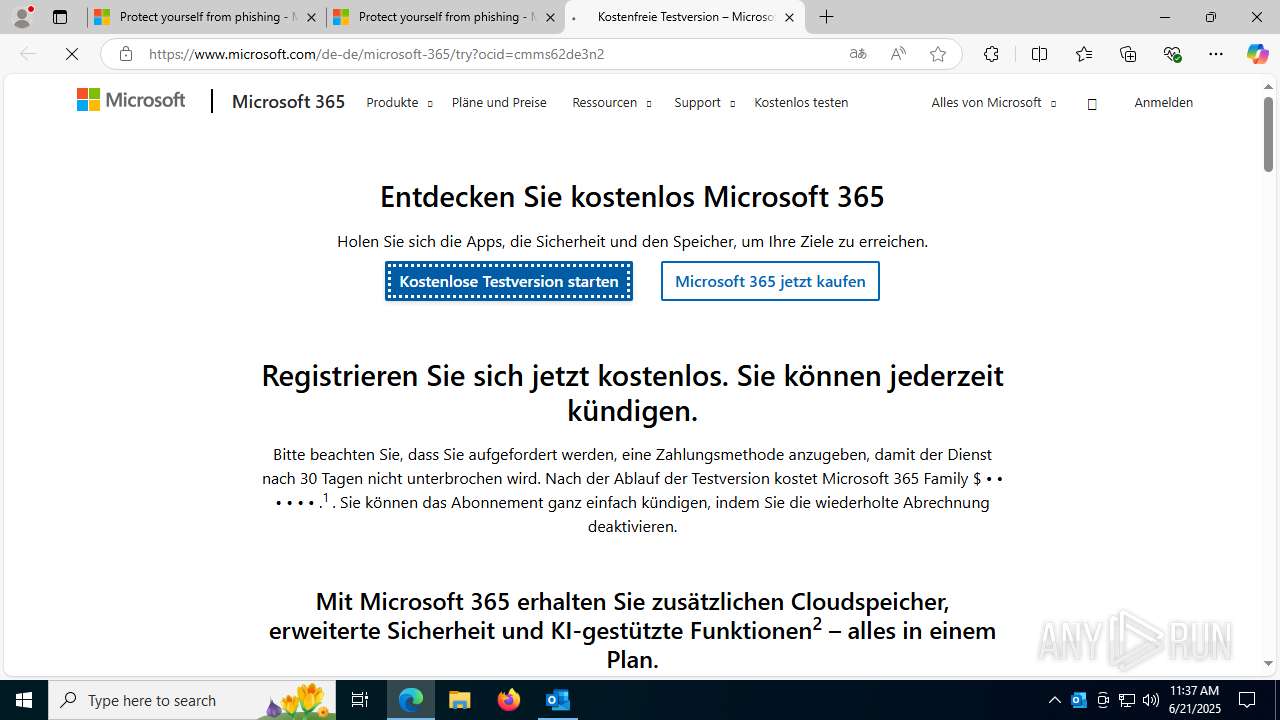Click the Edge taskbar icon
Image resolution: width=1280 pixels, height=720 pixels.
pyautogui.click(x=411, y=700)
